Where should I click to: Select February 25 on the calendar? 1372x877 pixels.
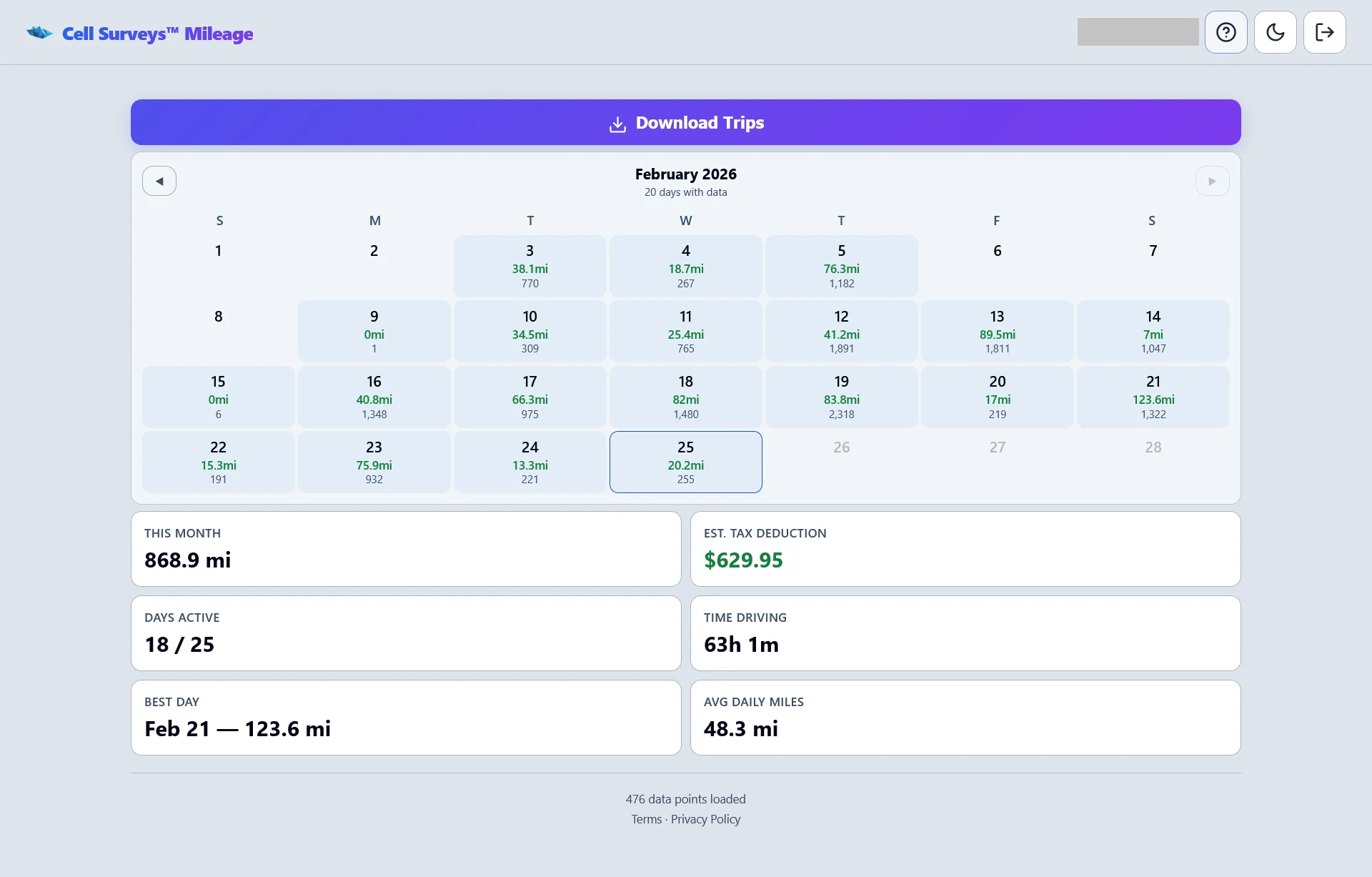click(x=685, y=462)
